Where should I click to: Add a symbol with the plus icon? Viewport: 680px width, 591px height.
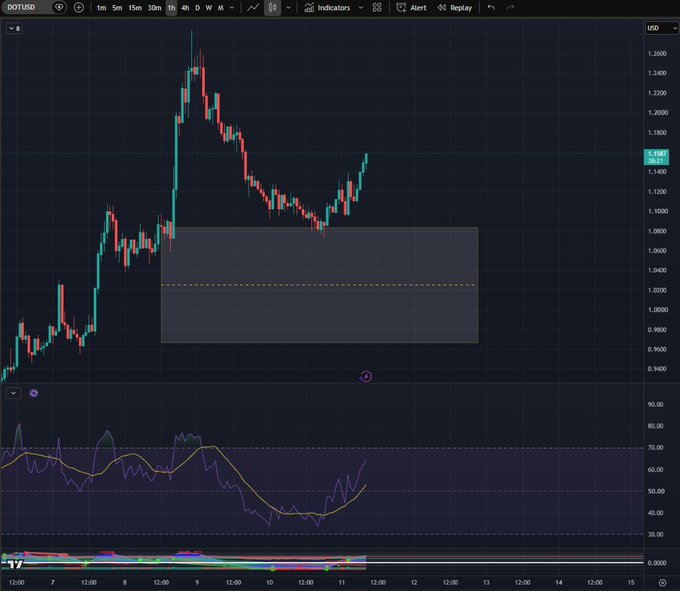[78, 7]
